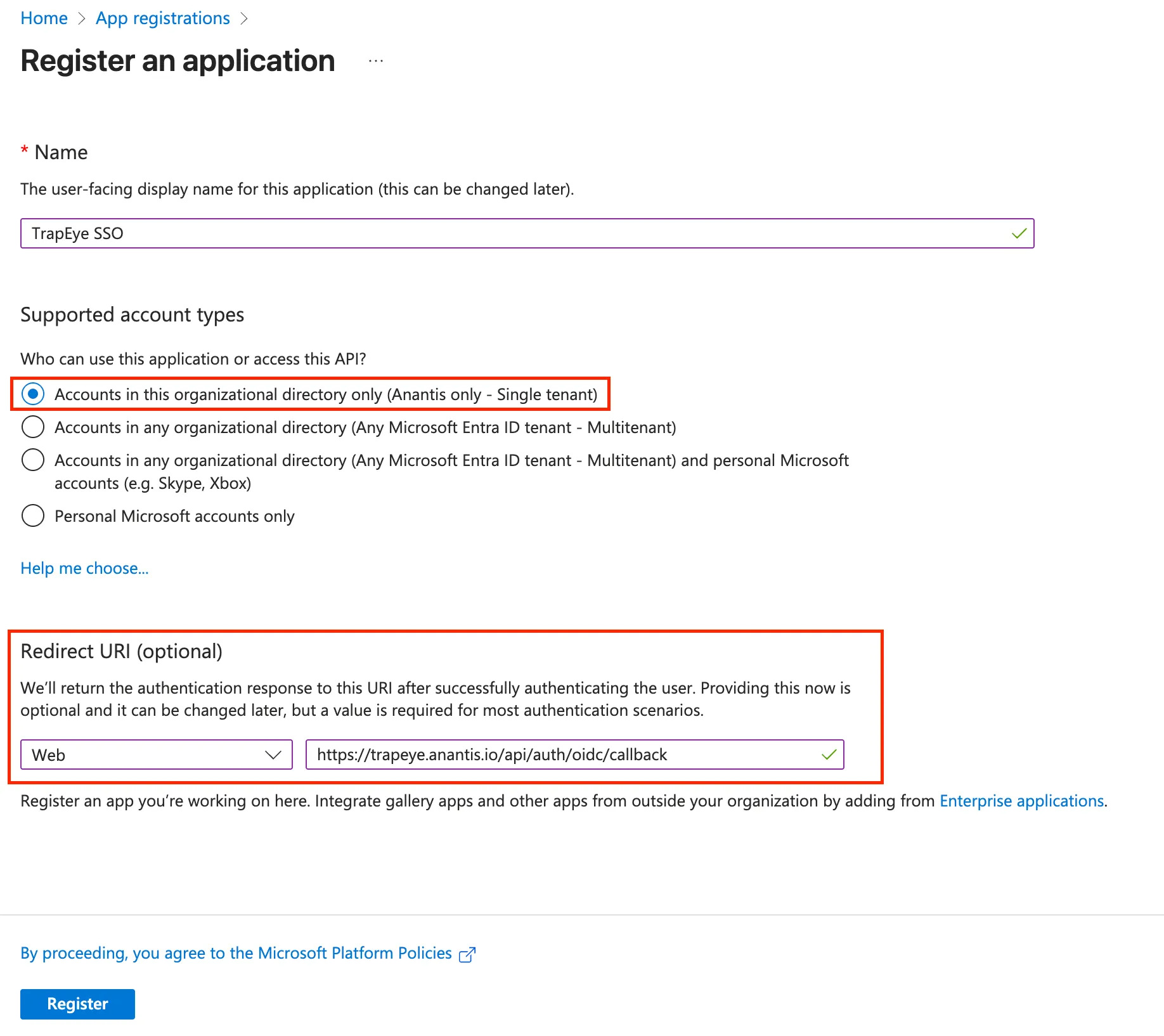Open App registrations breadcrumb

click(x=163, y=18)
